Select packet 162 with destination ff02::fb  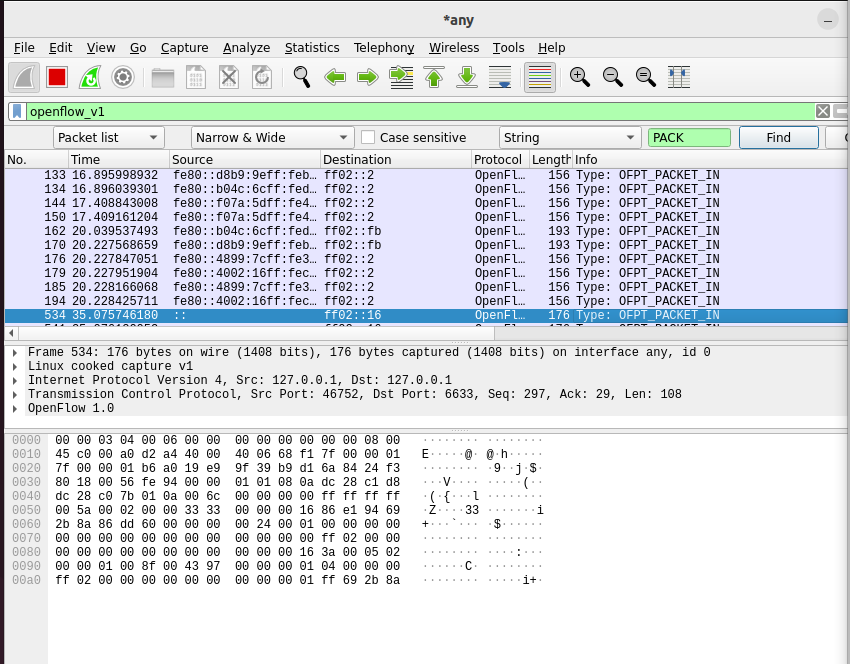click(x=426, y=231)
